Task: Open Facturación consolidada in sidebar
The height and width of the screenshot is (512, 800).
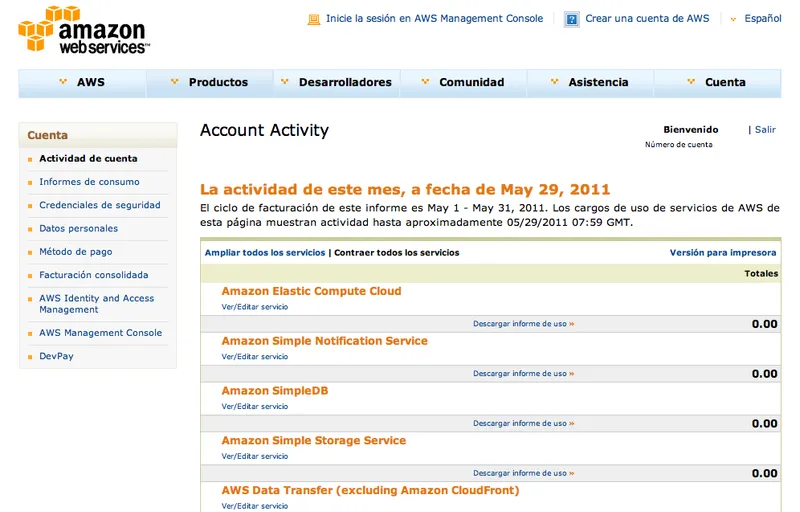Action: click(94, 275)
